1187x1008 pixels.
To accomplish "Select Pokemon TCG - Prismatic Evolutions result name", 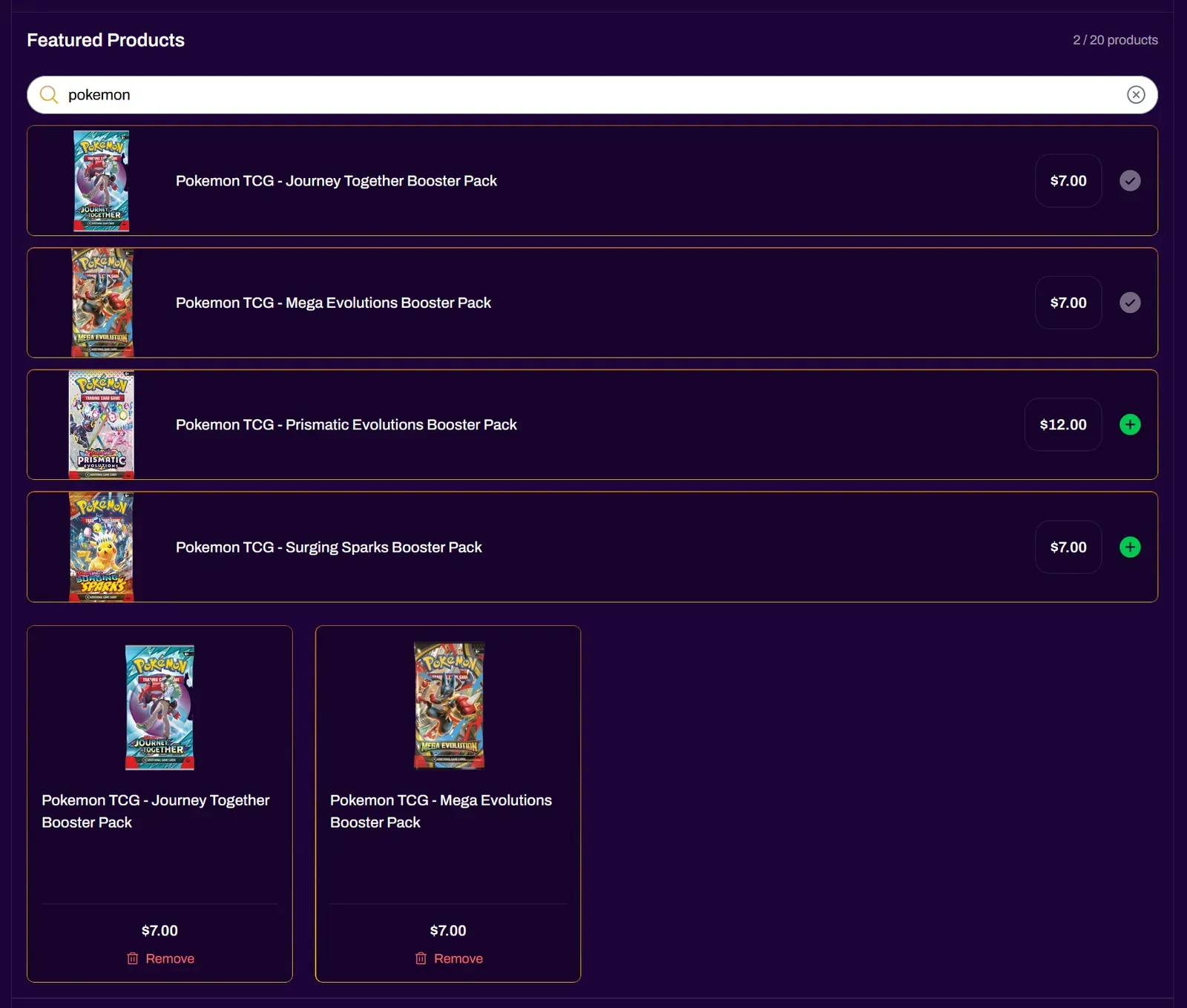I will [x=346, y=424].
